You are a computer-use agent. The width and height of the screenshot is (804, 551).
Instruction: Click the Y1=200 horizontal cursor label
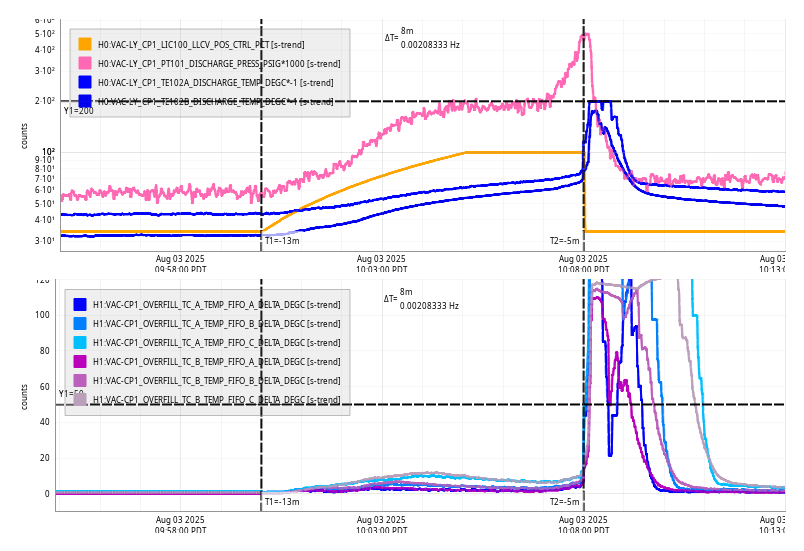tap(78, 111)
